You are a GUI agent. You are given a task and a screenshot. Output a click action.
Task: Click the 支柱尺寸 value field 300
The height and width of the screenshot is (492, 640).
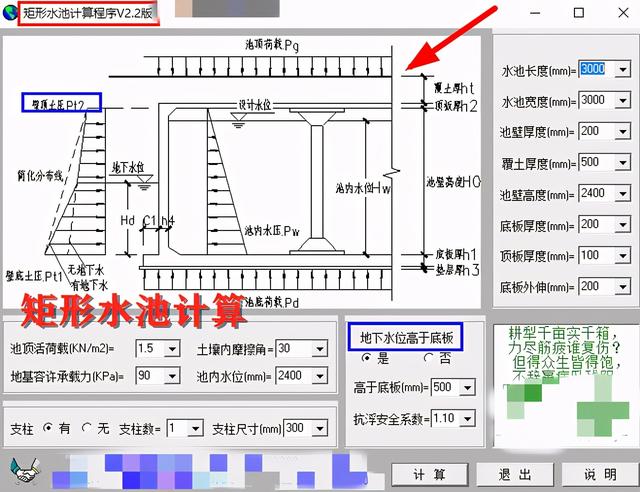298,429
